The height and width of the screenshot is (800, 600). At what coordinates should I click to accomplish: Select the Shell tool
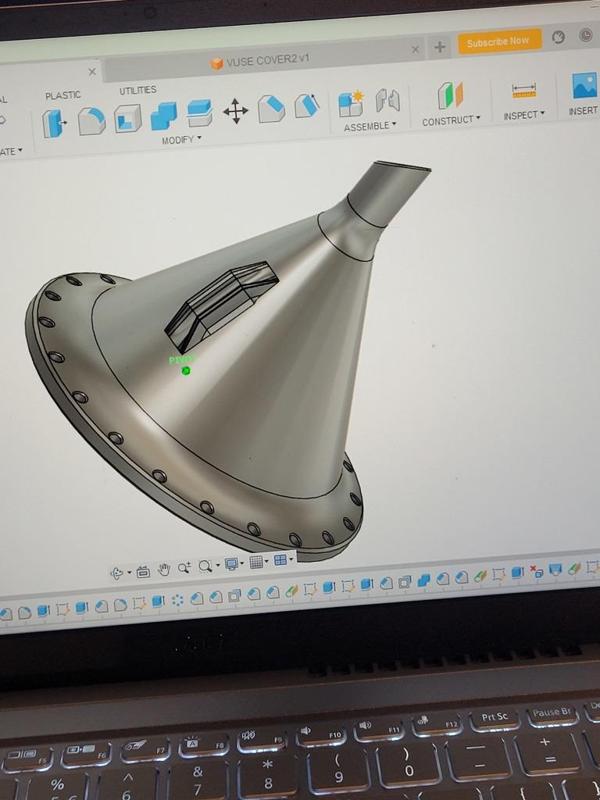pos(128,118)
